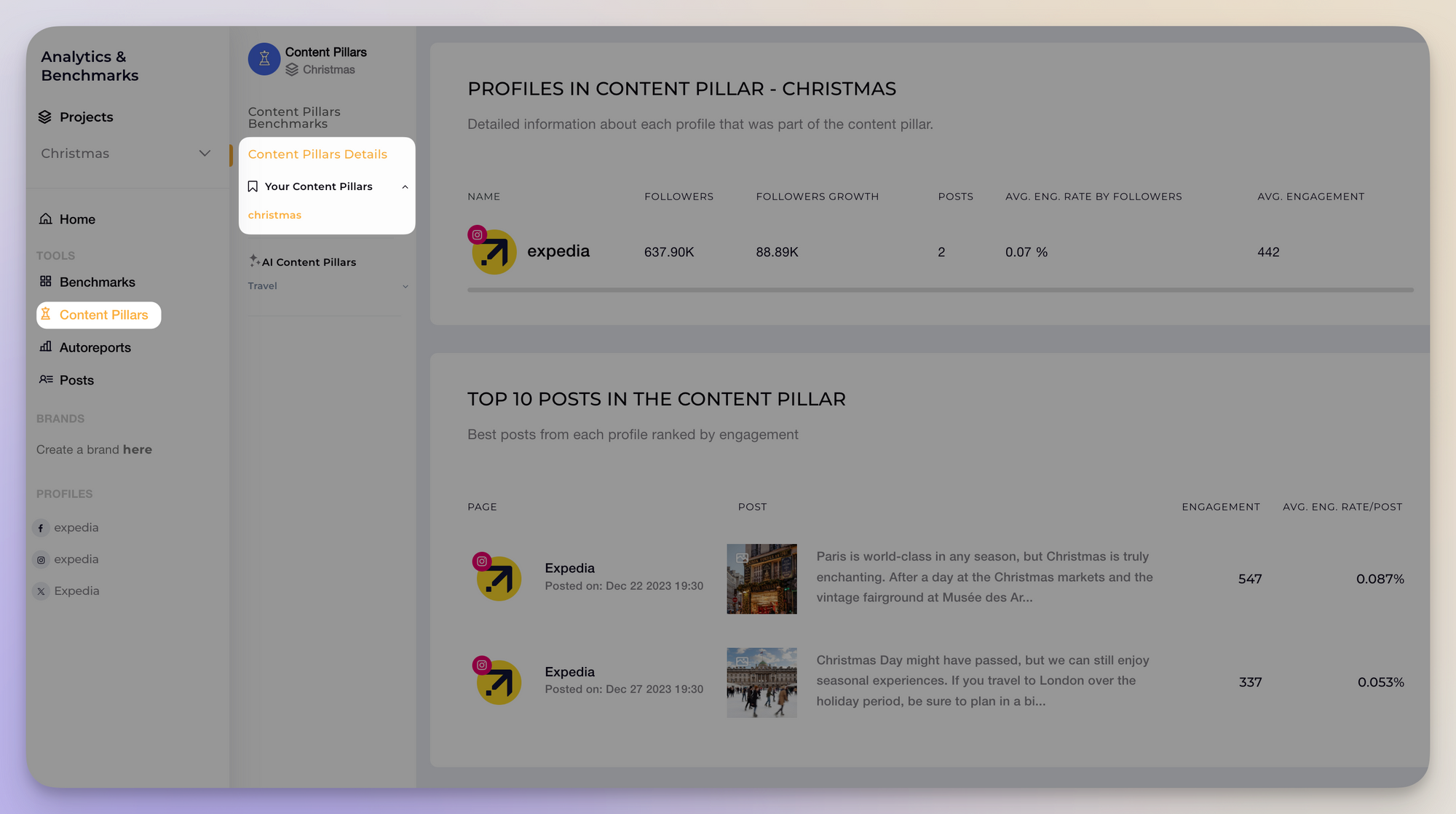The width and height of the screenshot is (1456, 814).
Task: Click the expedia Facebook profile link
Action: point(76,527)
